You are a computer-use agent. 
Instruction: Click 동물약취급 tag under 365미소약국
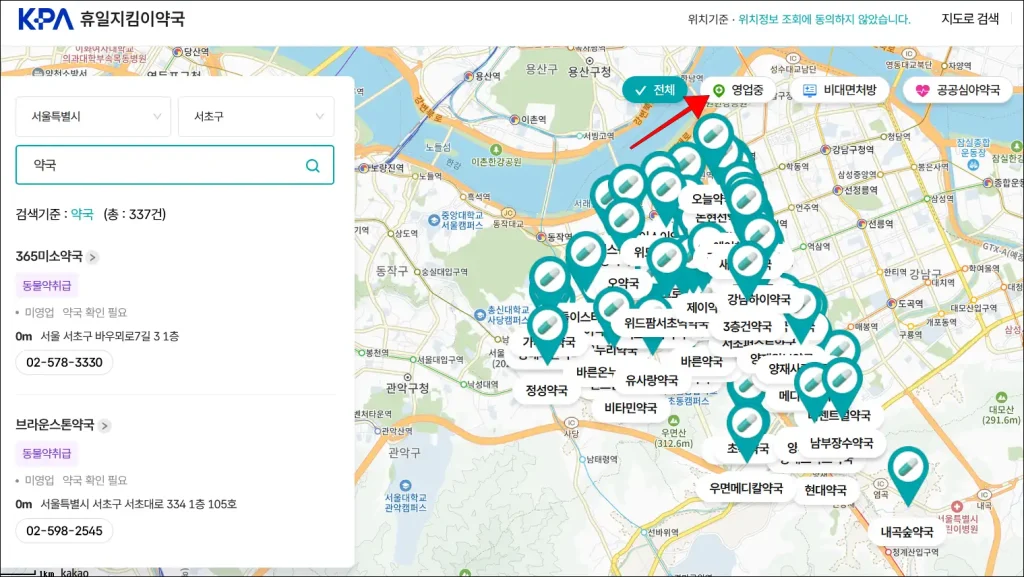click(46, 285)
